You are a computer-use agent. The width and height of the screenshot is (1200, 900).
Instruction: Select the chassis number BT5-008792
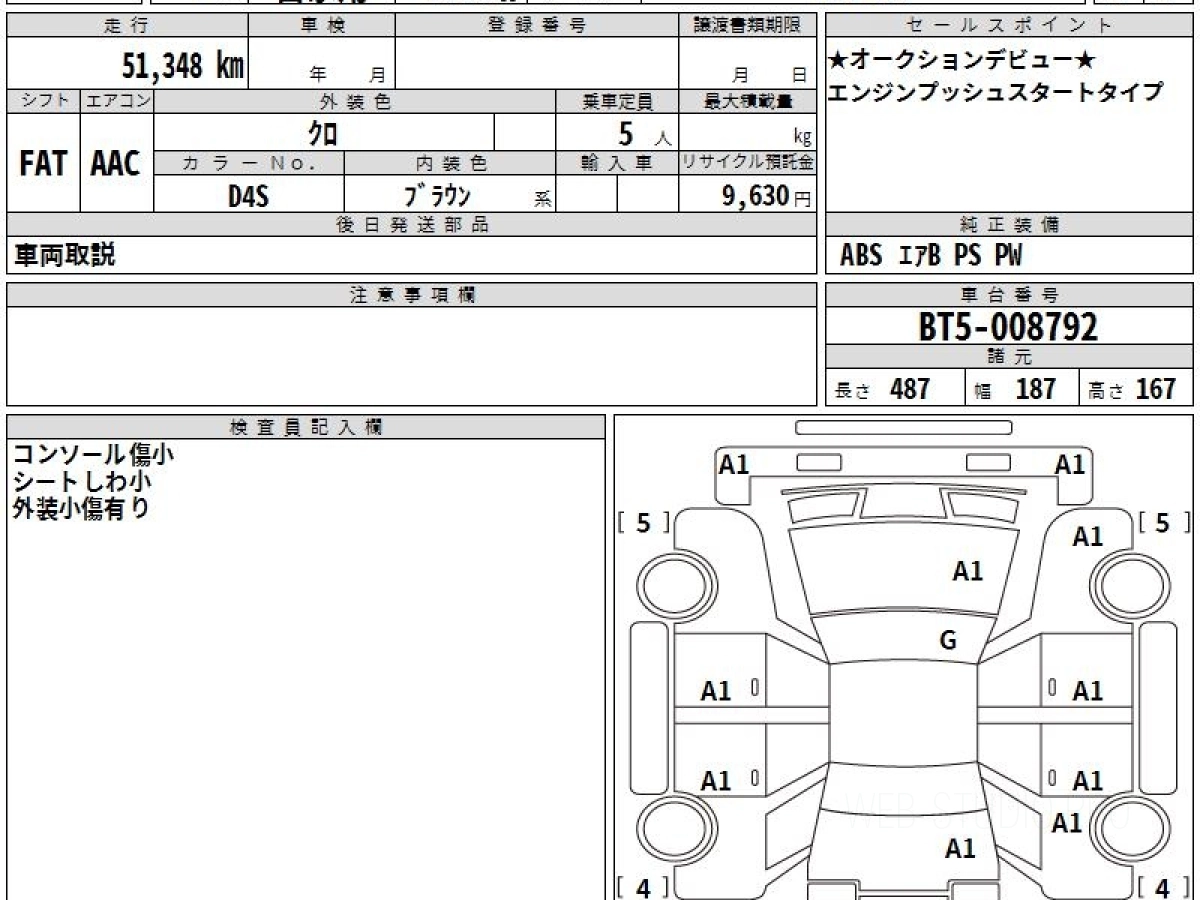[1008, 327]
